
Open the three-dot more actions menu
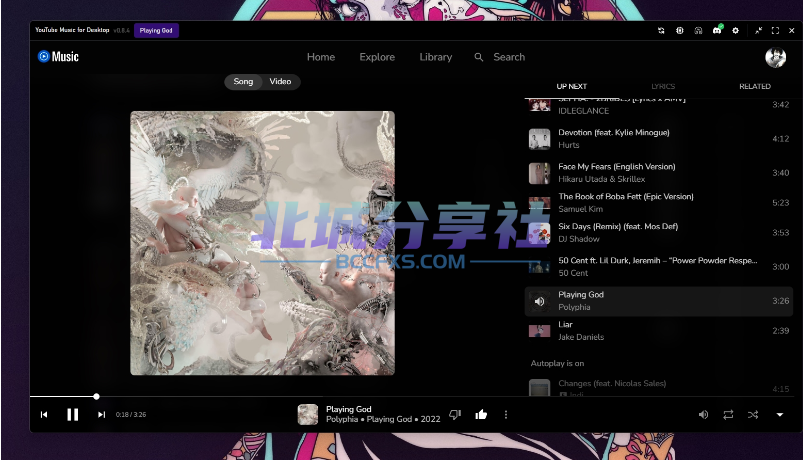tap(506, 415)
